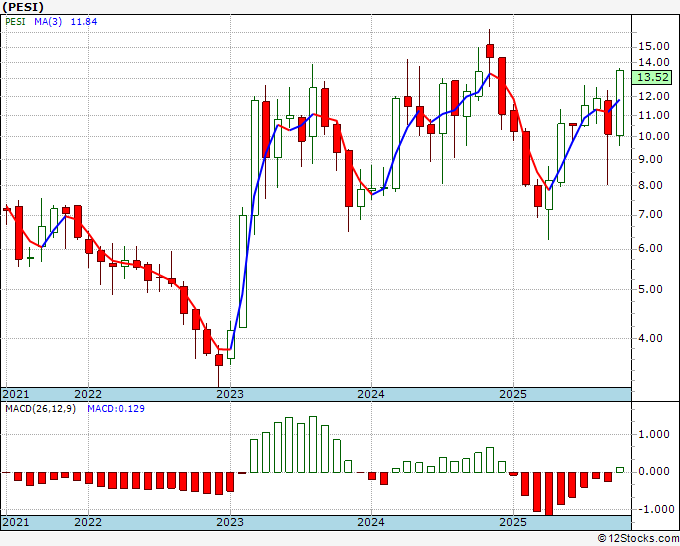The width and height of the screenshot is (680, 546).
Task: Select 2022 on the MACD panel timeline
Action: pyautogui.click(x=88, y=522)
